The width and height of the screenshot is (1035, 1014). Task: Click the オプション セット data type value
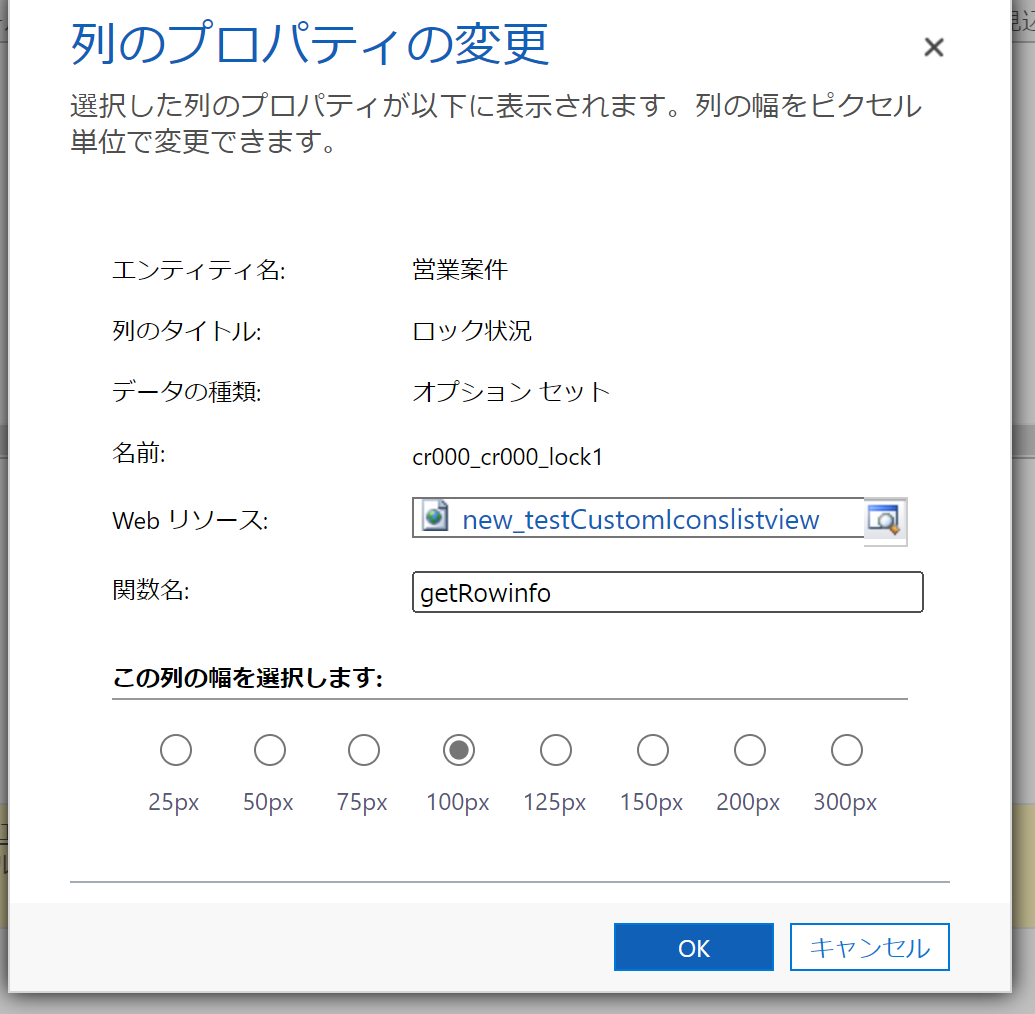[511, 392]
